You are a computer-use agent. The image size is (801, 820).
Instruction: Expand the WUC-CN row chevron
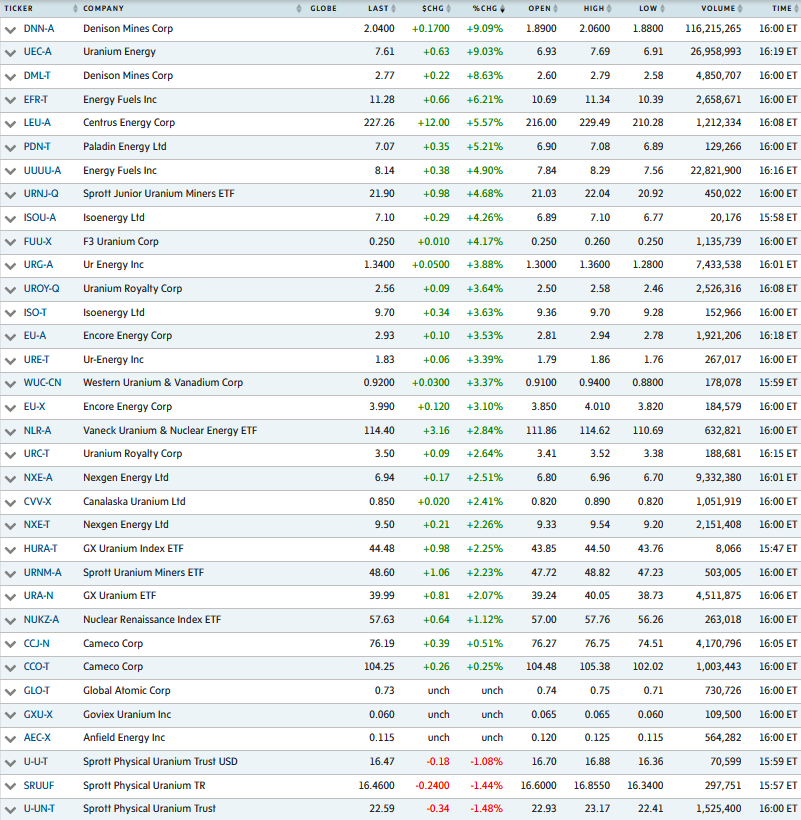click(10, 384)
